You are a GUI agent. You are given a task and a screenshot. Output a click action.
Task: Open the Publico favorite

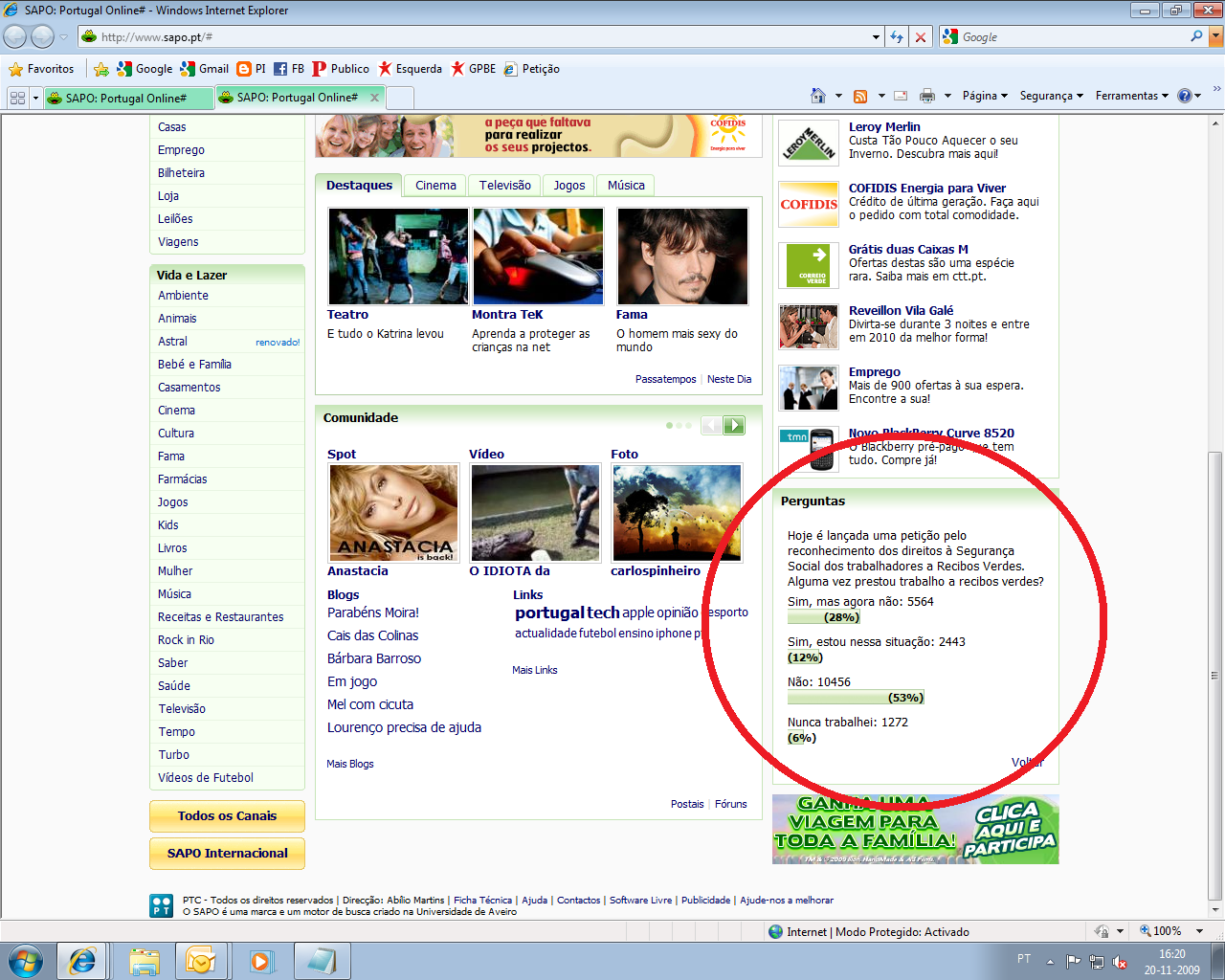coord(341,69)
